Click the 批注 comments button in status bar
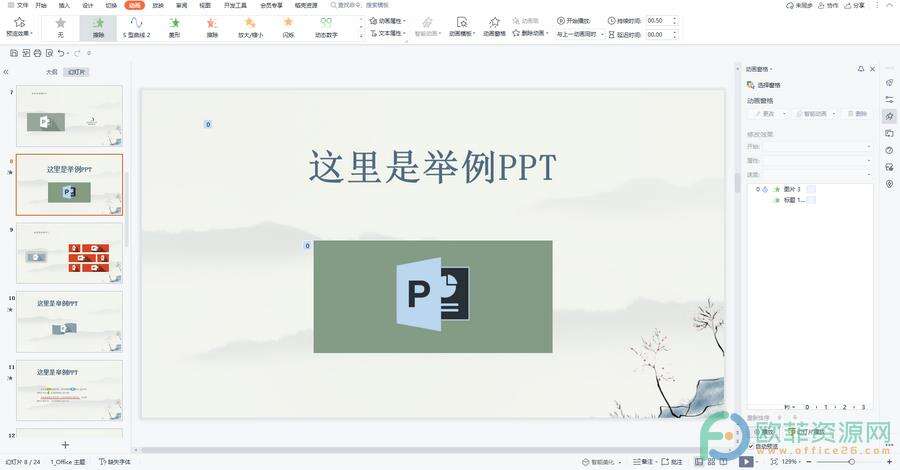This screenshot has height=470, width=900. pyautogui.click(x=672, y=461)
